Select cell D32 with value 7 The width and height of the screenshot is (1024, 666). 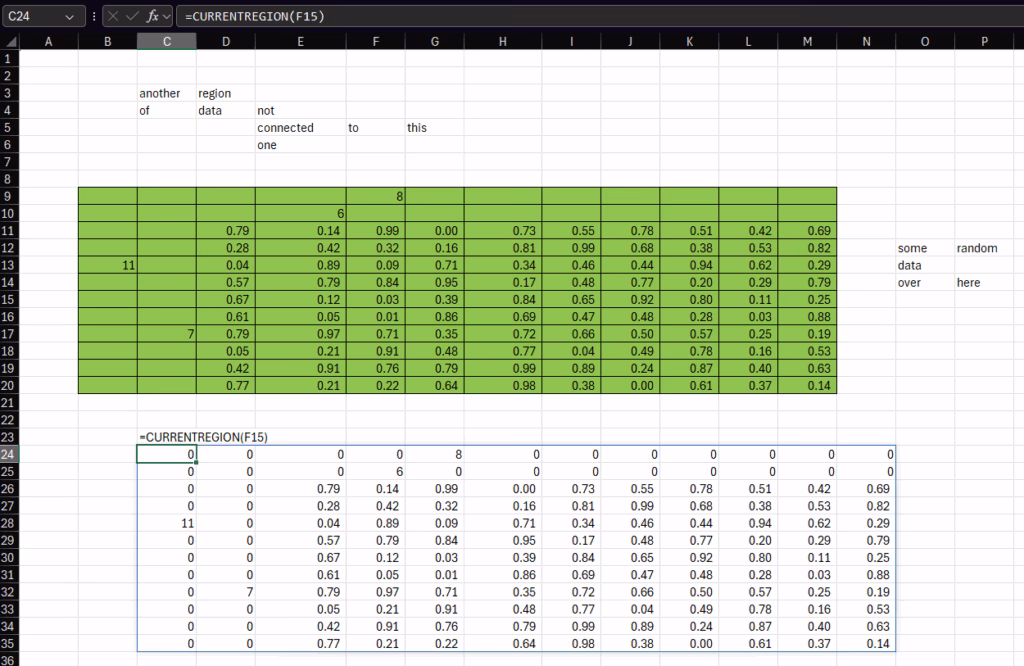pyautogui.click(x=225, y=592)
